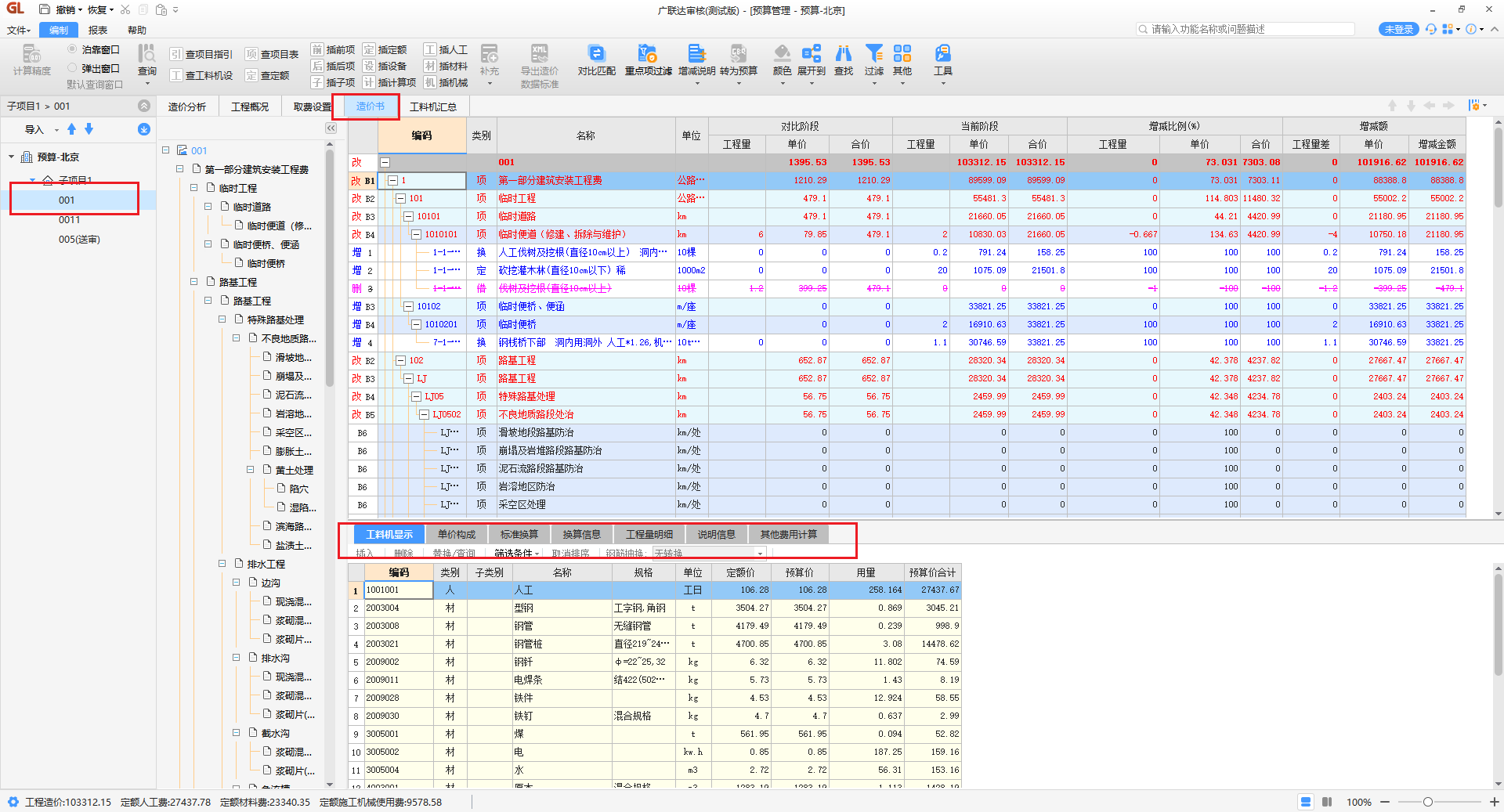Click zoom in plus in status bar

coord(1494,802)
